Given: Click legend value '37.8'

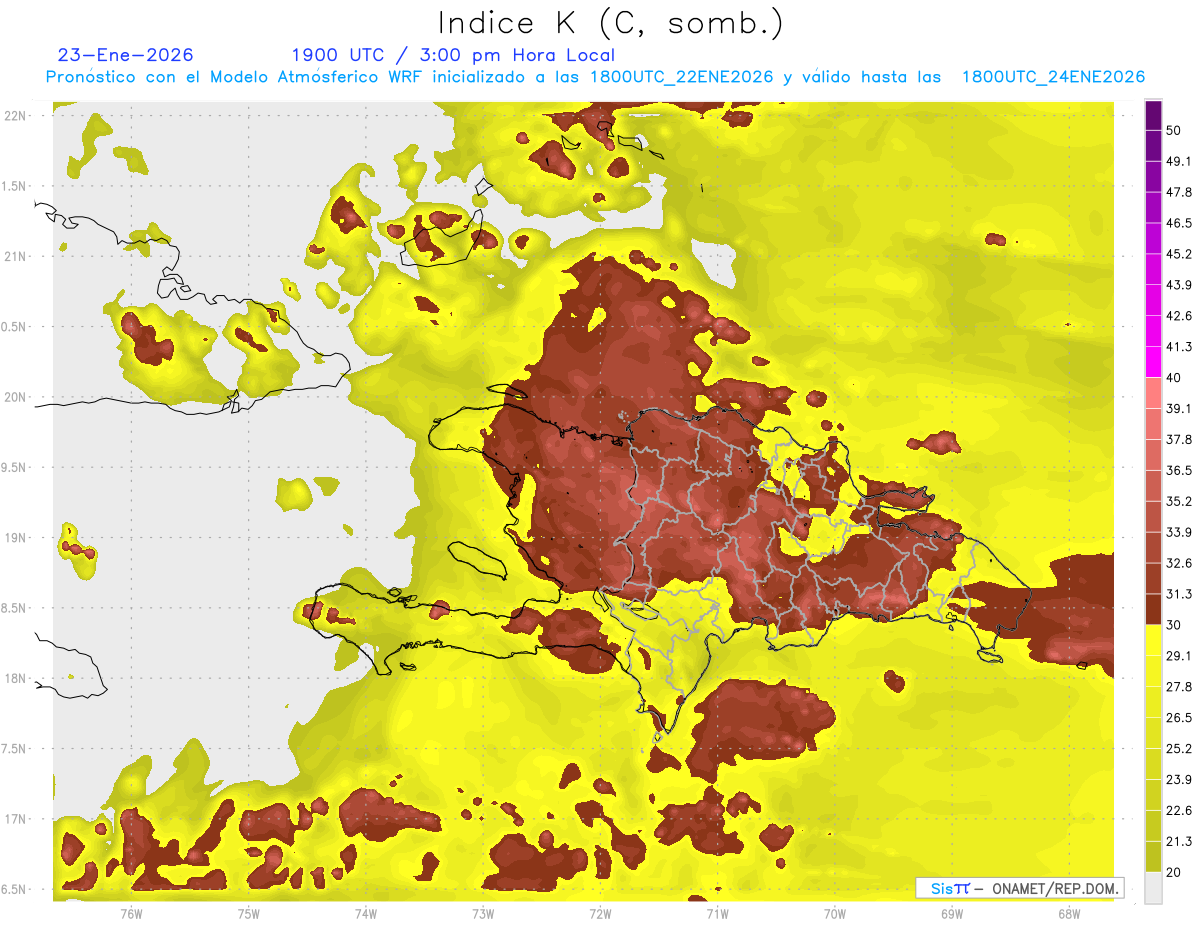Looking at the screenshot, I should coord(1179,440).
